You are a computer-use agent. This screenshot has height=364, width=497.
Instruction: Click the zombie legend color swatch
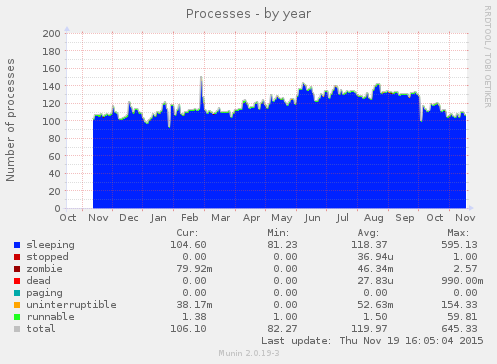point(17,269)
